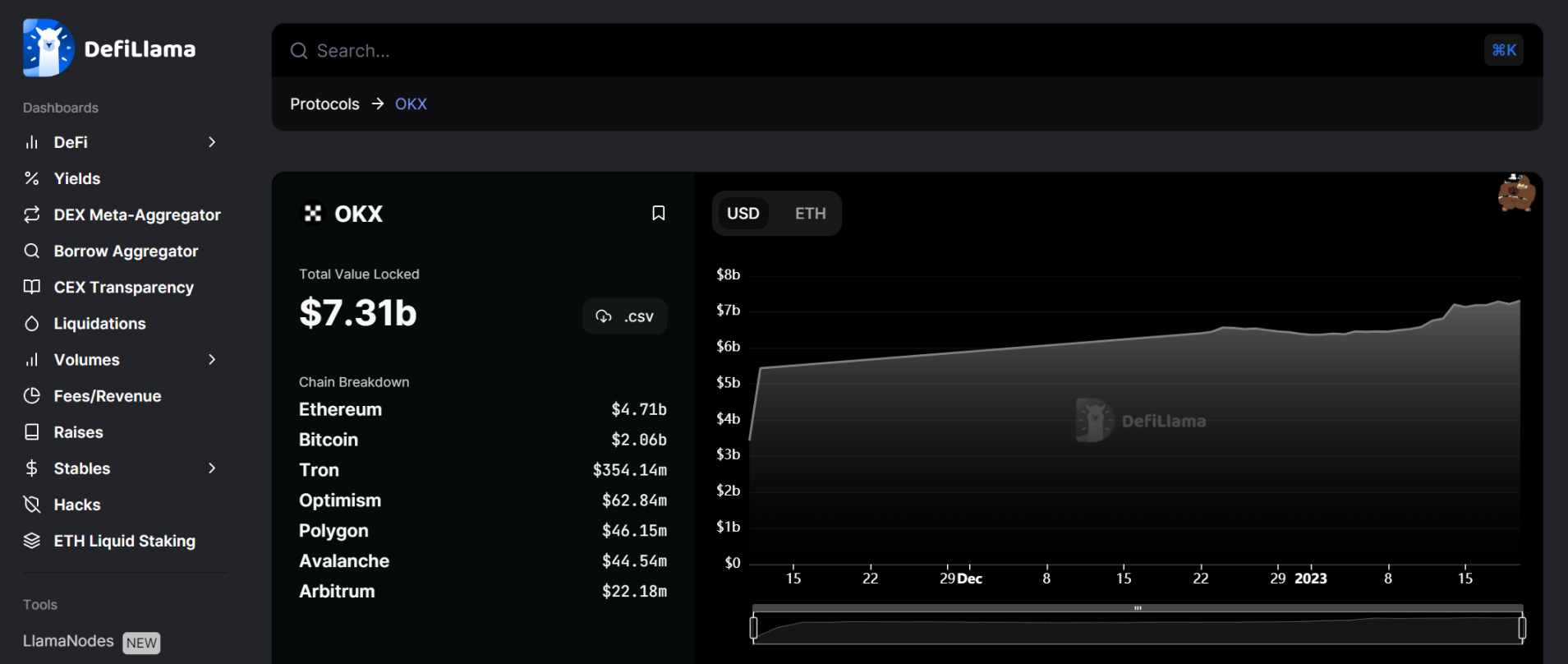Click the Polygon chain row
1568x664 pixels.
point(483,531)
